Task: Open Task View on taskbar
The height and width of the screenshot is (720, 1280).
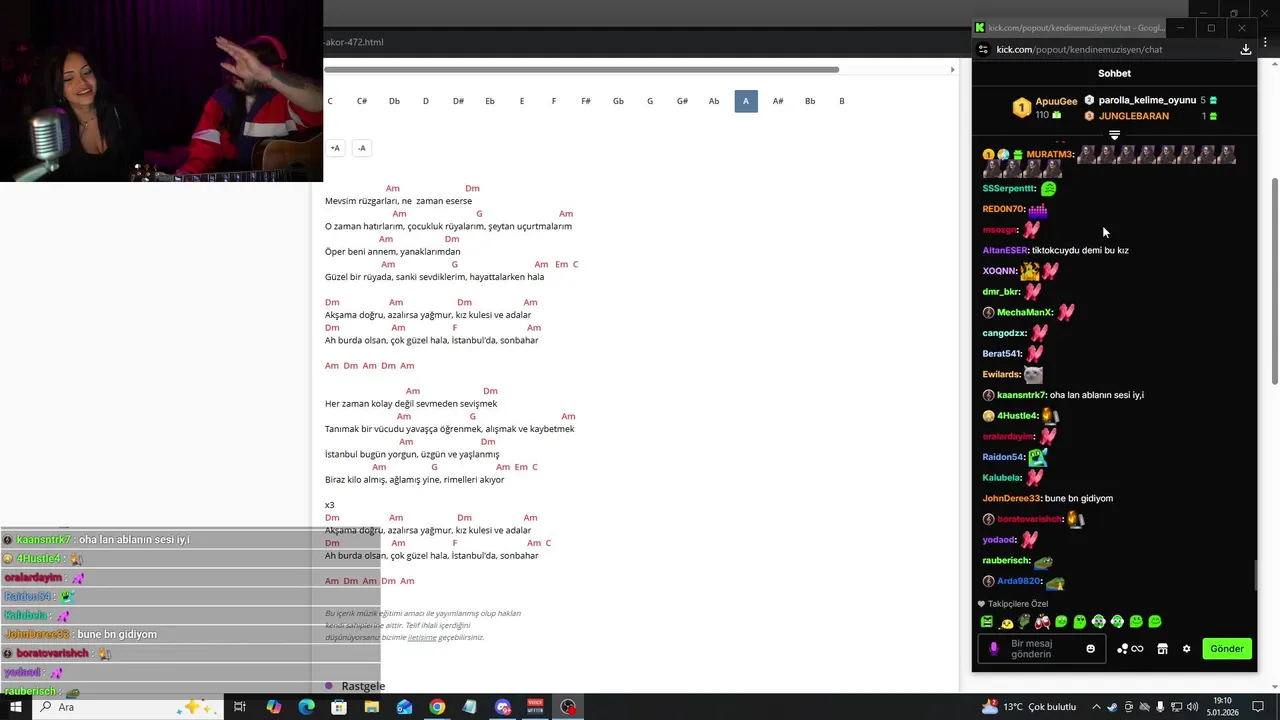Action: click(x=240, y=707)
